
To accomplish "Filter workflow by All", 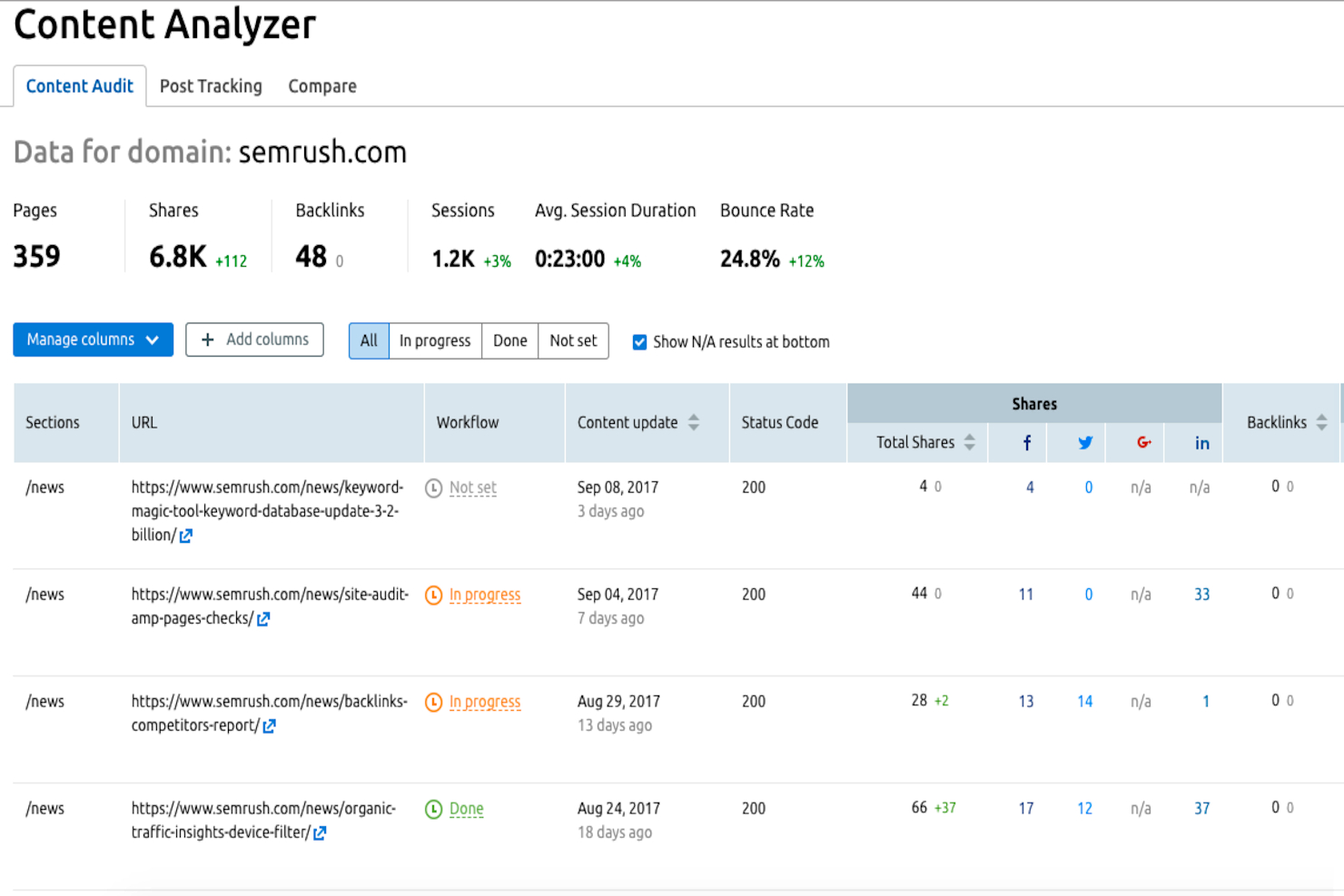I will tap(369, 341).
